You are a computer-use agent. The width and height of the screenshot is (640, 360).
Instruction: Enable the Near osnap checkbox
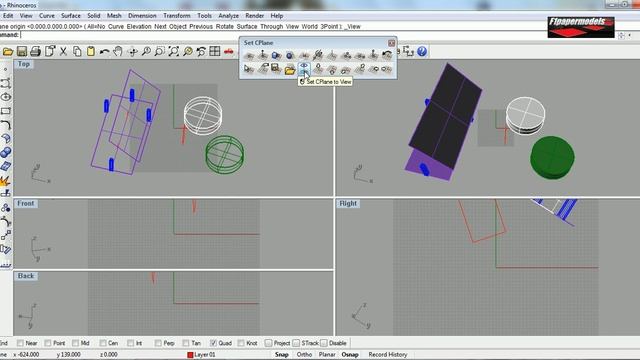(20, 343)
